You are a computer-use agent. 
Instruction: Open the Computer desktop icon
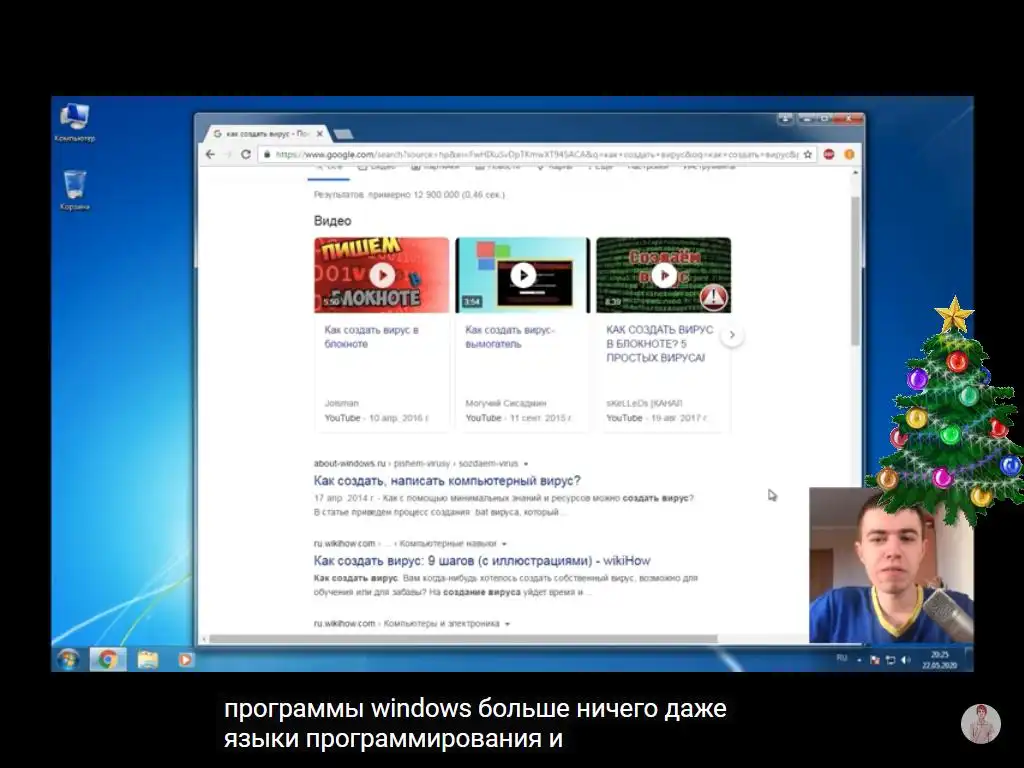(x=74, y=121)
